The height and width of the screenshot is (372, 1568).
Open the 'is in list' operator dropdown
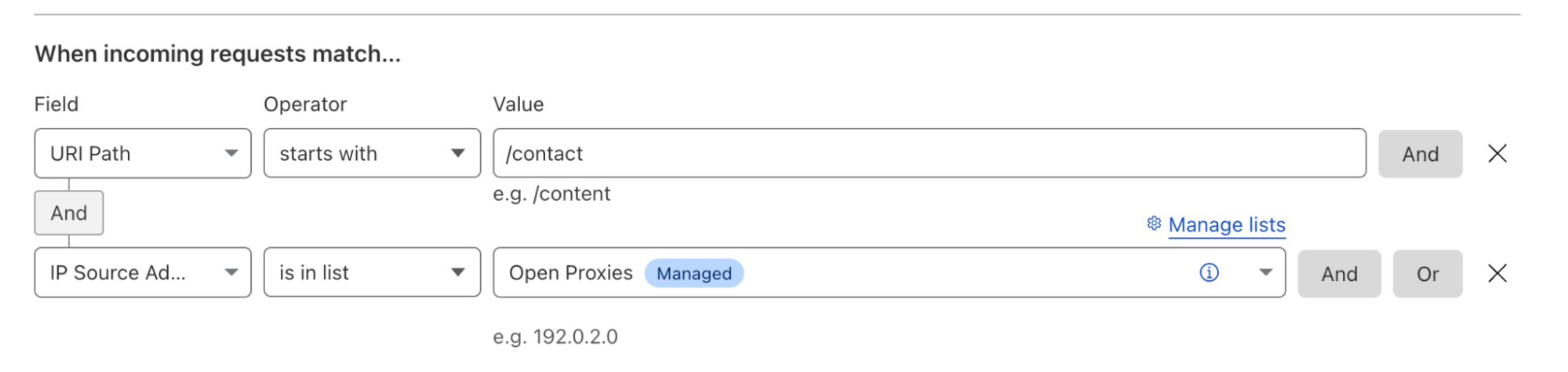371,273
